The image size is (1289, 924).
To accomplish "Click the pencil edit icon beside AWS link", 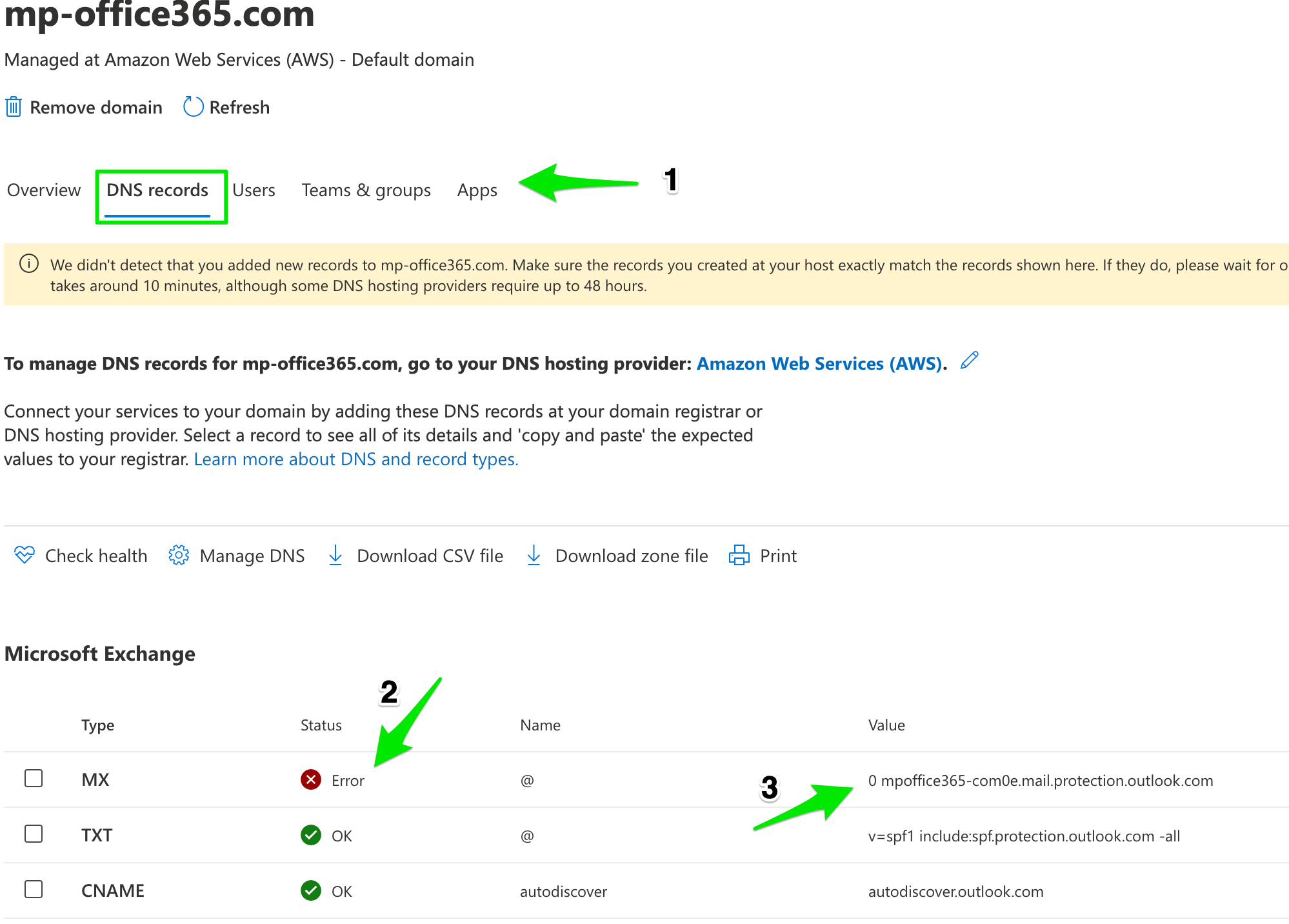I will tap(969, 361).
